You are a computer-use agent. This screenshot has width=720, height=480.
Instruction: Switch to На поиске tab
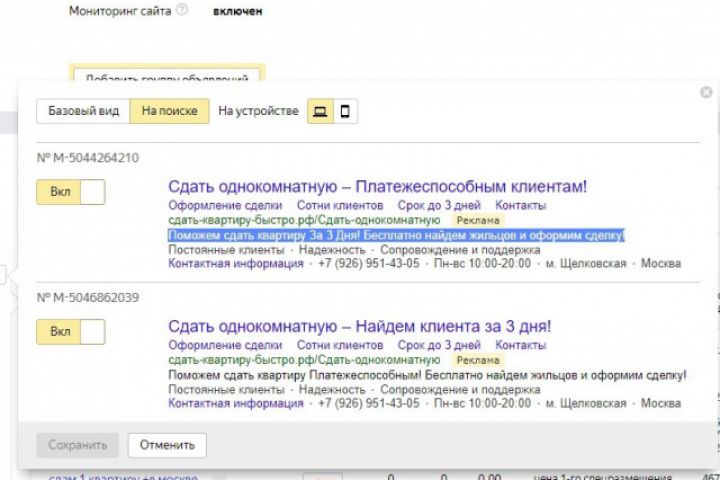169,111
